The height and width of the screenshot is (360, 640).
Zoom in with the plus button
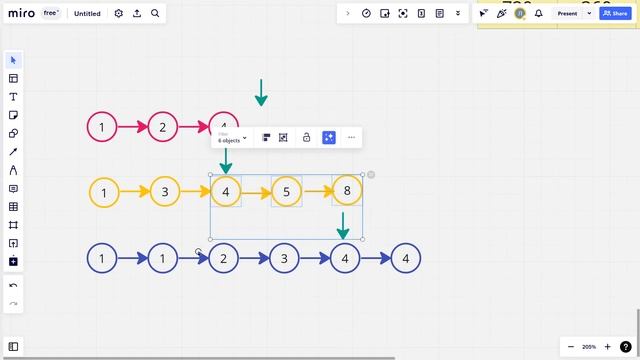tap(607, 347)
